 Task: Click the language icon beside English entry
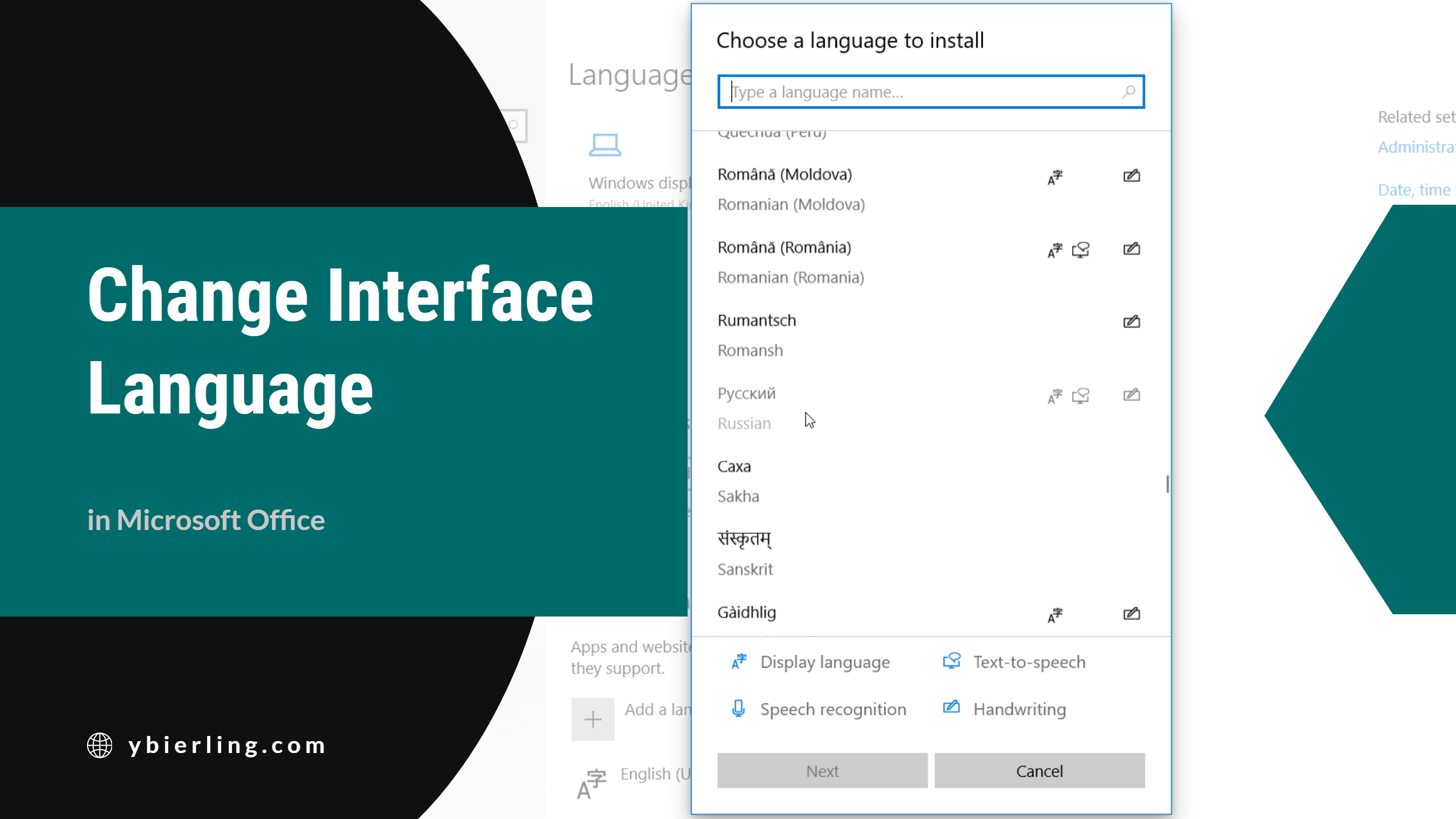pos(591,784)
